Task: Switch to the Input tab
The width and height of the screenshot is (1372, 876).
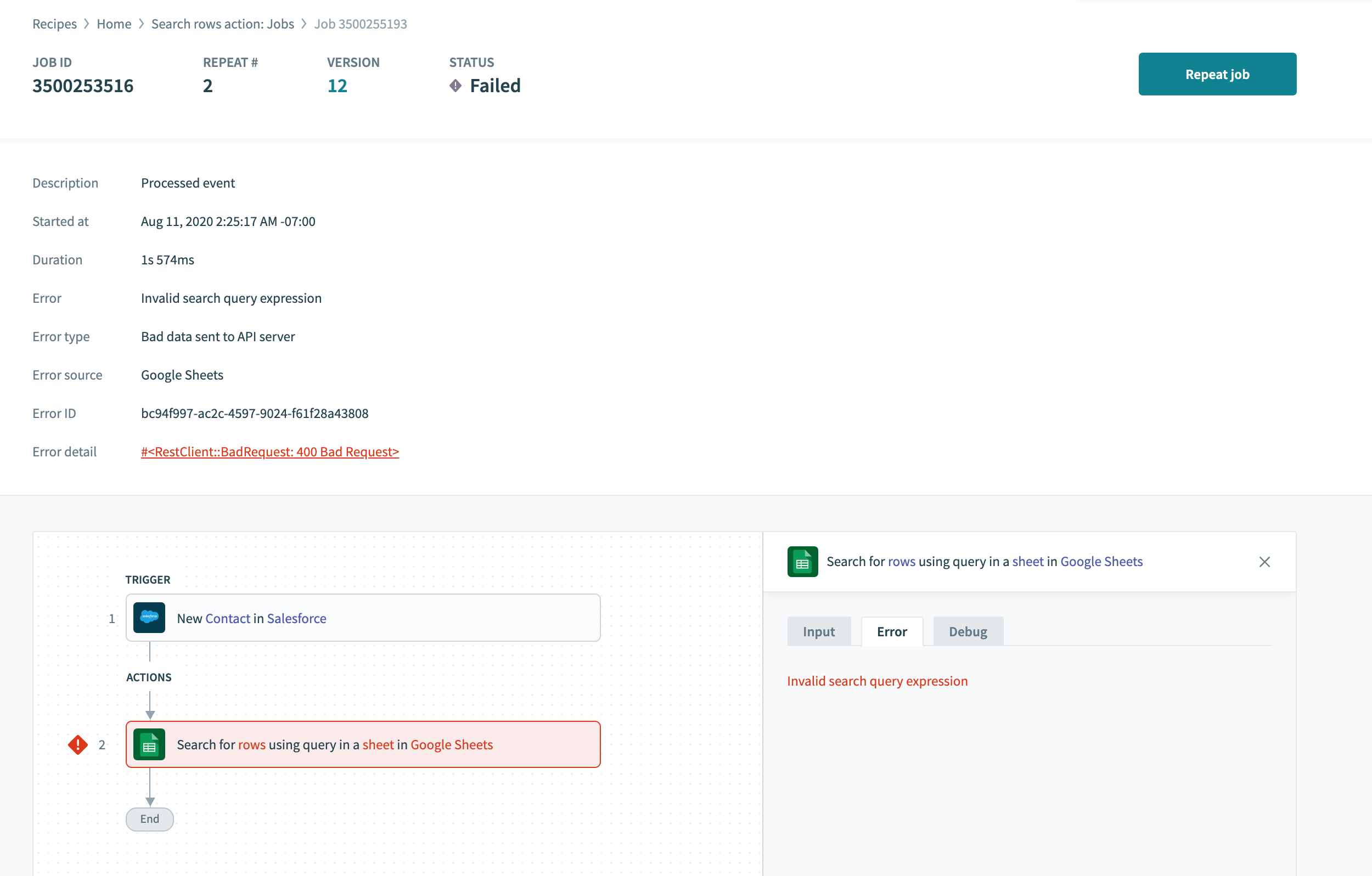Action: (x=818, y=632)
